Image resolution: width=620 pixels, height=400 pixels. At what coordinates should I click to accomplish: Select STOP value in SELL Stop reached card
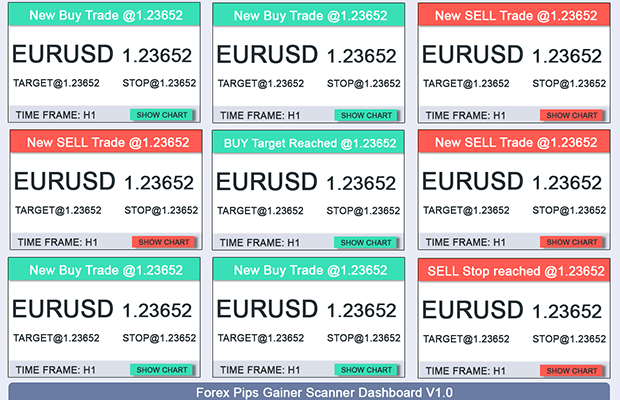tap(568, 338)
